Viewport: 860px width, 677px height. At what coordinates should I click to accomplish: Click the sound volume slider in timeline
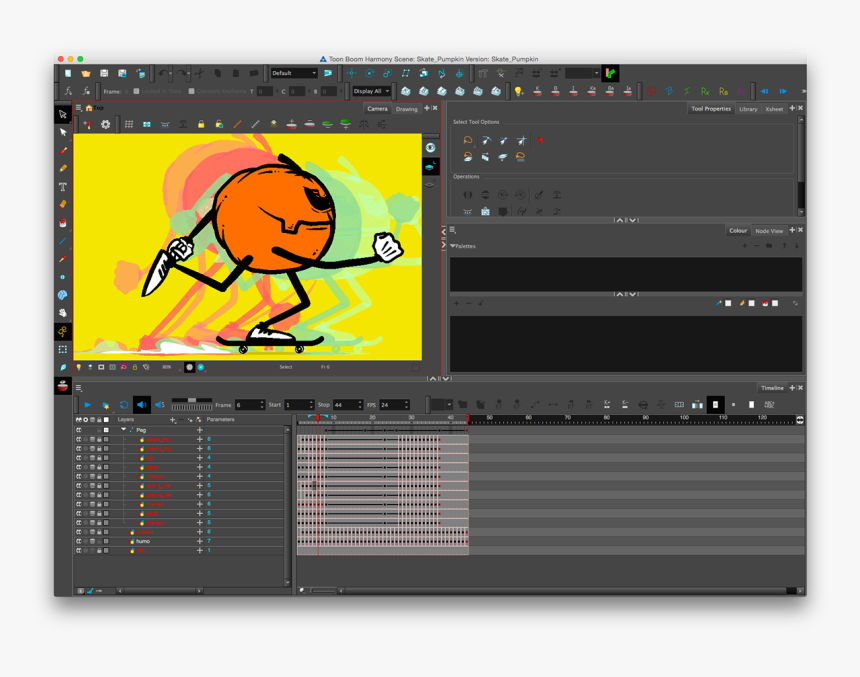coord(192,400)
